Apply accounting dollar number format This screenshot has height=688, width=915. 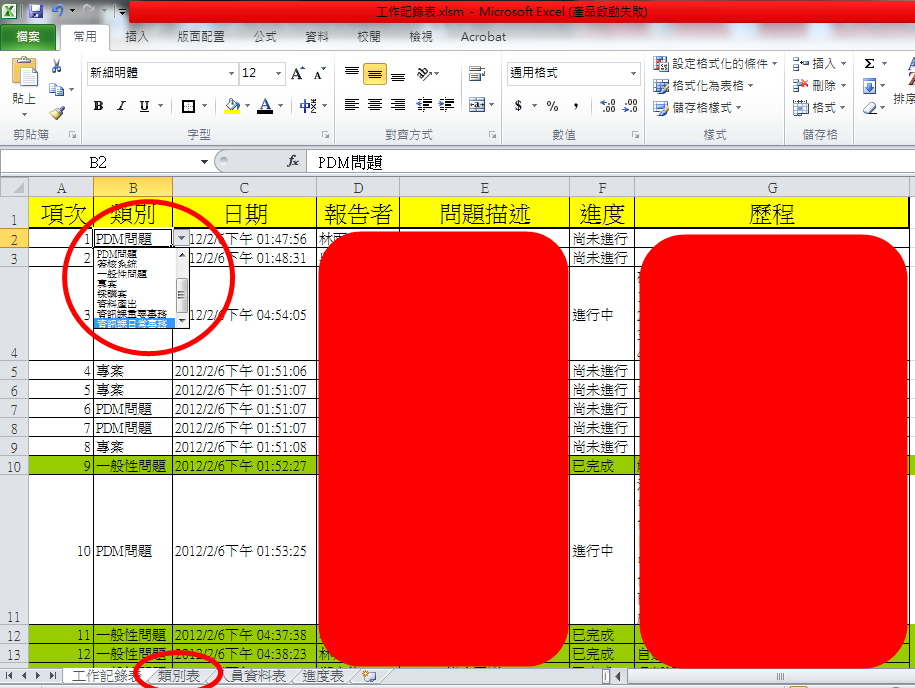point(518,106)
